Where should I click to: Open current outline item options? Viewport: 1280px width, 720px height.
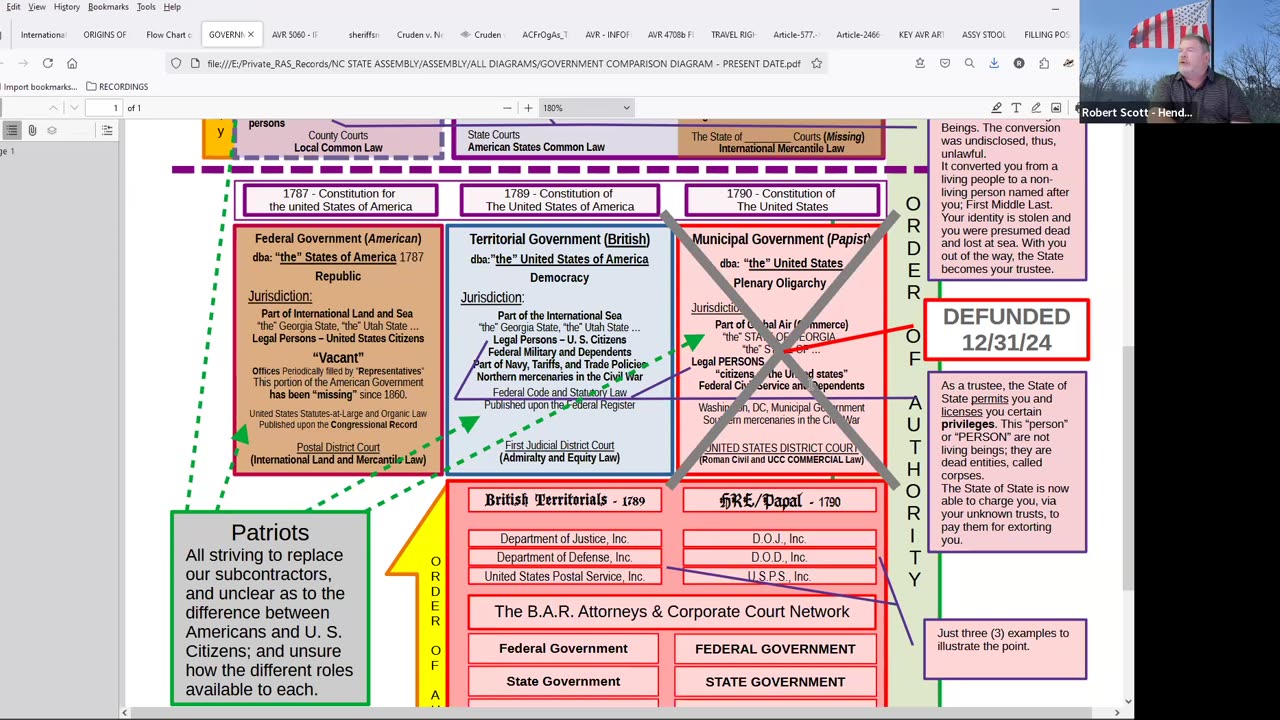107,130
